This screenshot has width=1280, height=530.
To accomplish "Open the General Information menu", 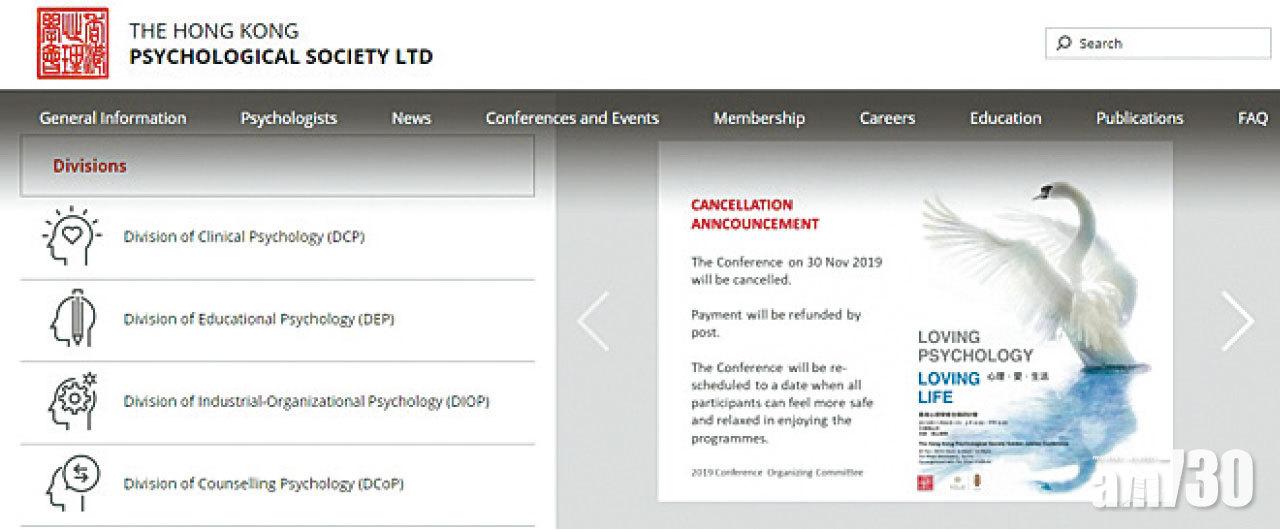I will pyautogui.click(x=113, y=118).
